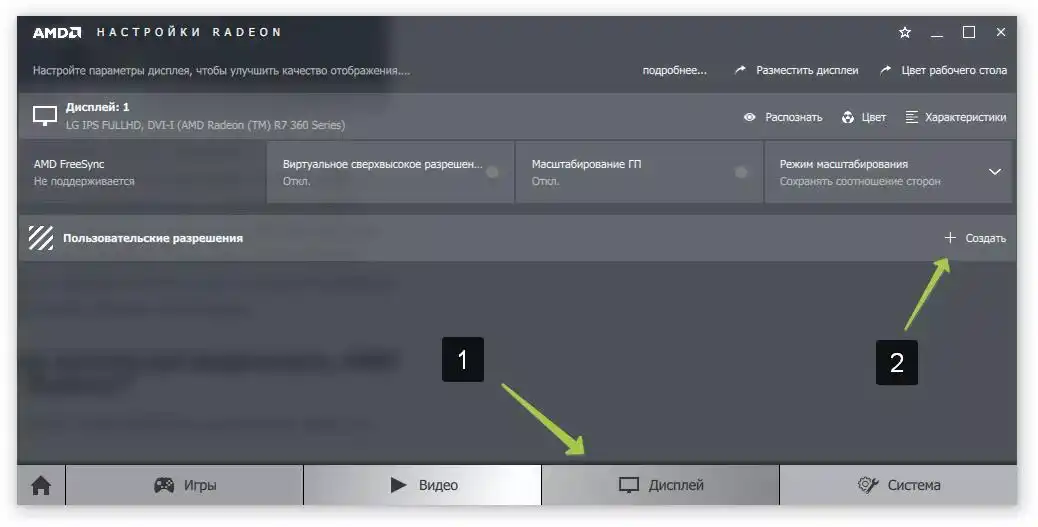
Task: Expand the Режим масштабирования dropdown
Action: 994,172
